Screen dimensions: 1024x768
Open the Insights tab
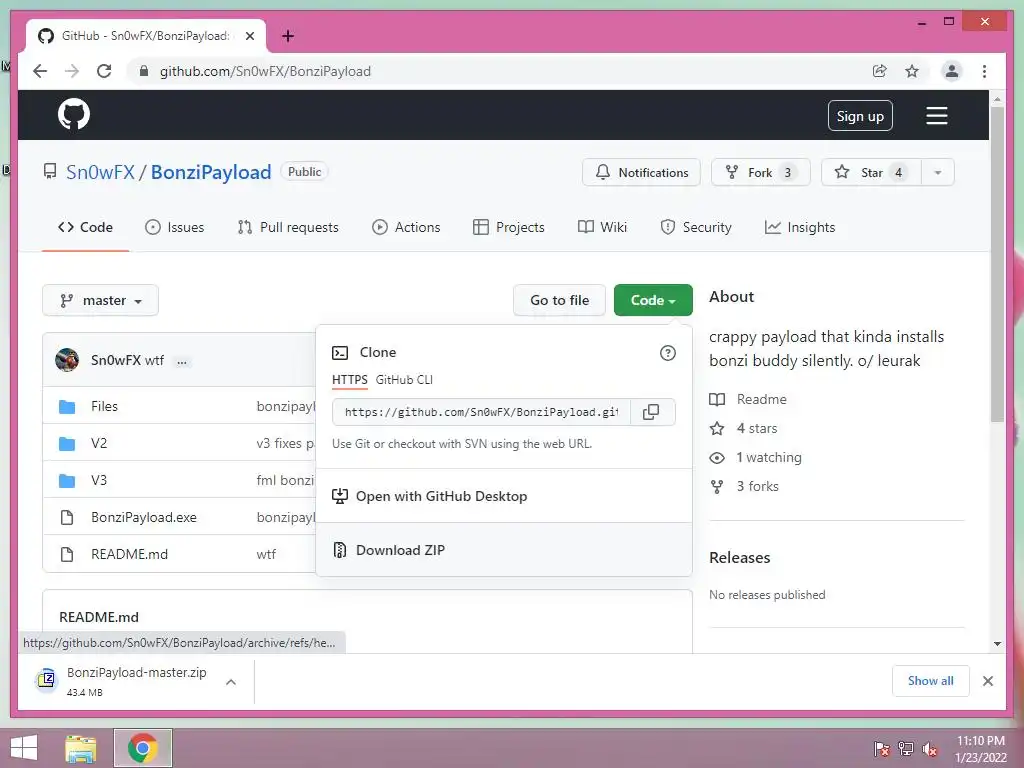tap(800, 227)
